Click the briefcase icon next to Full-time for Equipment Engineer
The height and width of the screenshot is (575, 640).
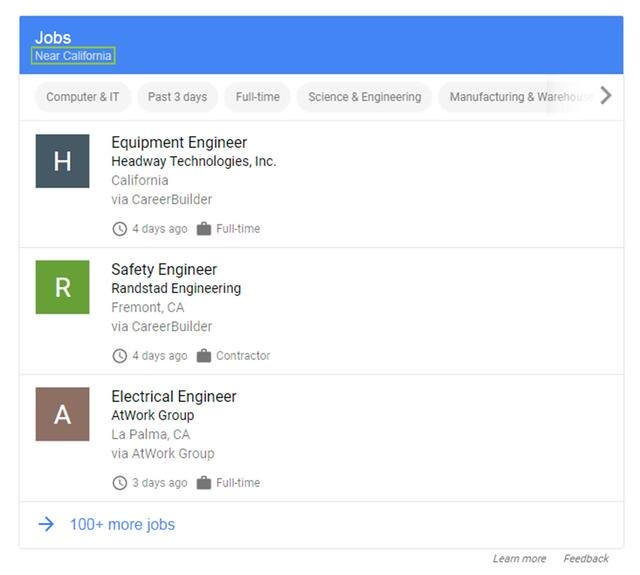click(x=204, y=229)
